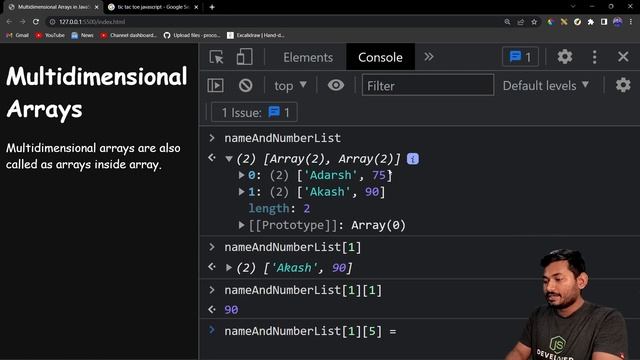The image size is (640, 360).
Task: Open the Excalidraw bookmark
Action: (256, 36)
